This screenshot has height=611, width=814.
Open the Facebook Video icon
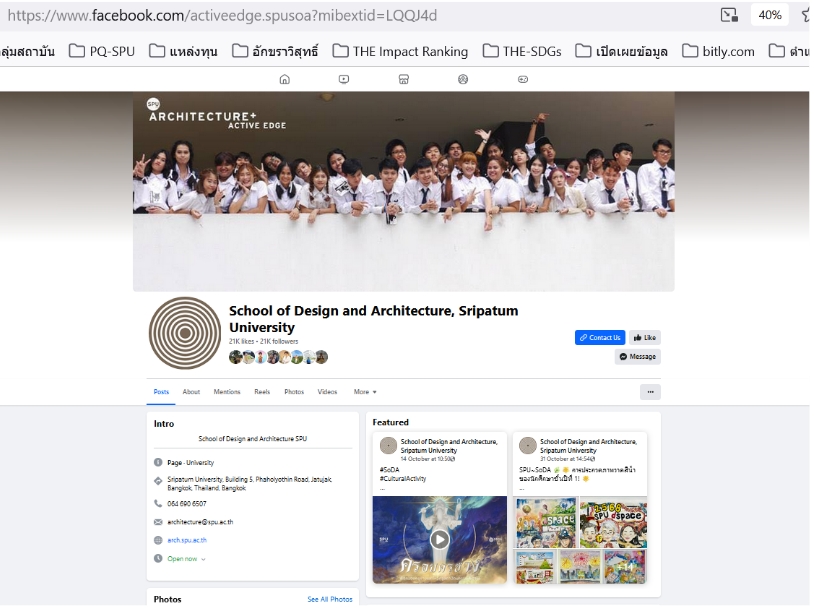[x=344, y=79]
